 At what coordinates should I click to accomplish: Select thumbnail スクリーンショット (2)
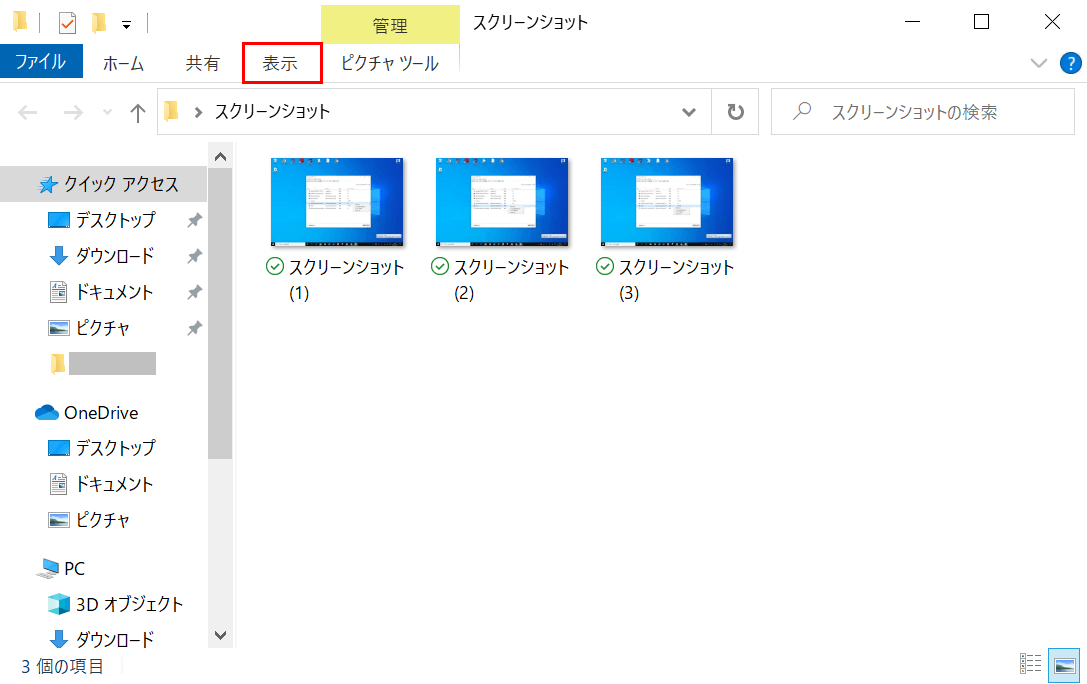click(502, 202)
